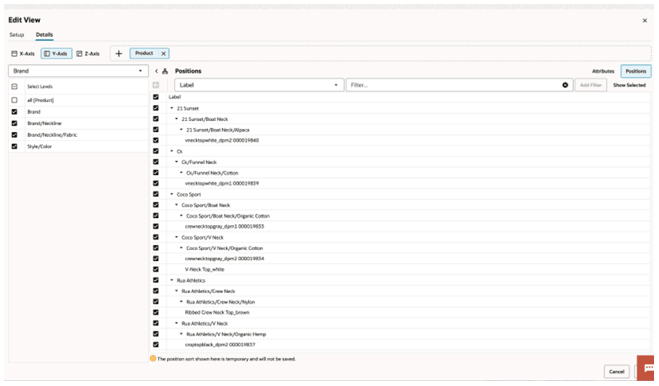Uncheck the Brand/Neckline level checkbox
659x386 pixels.
[x=14, y=123]
